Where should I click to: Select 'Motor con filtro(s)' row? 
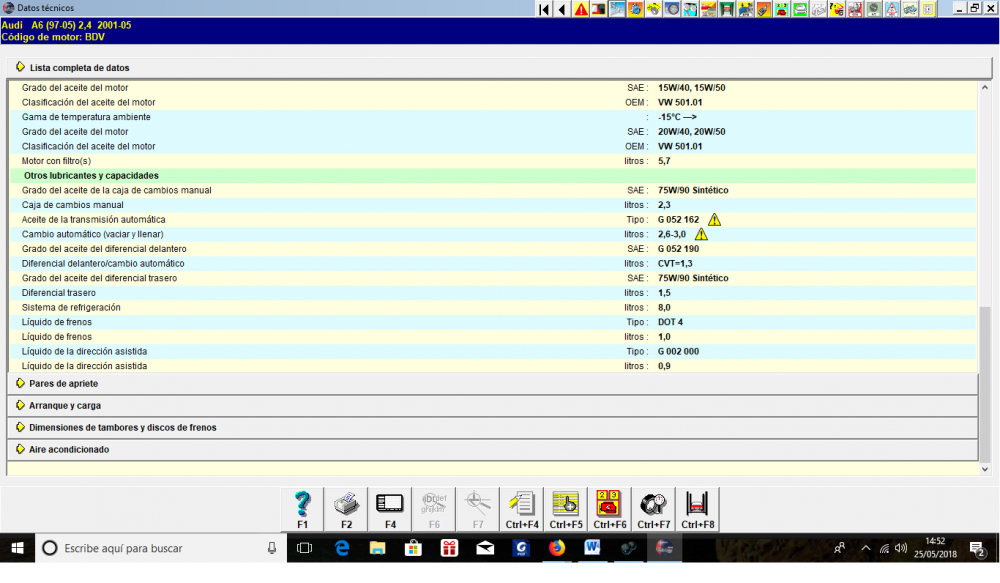pos(492,161)
